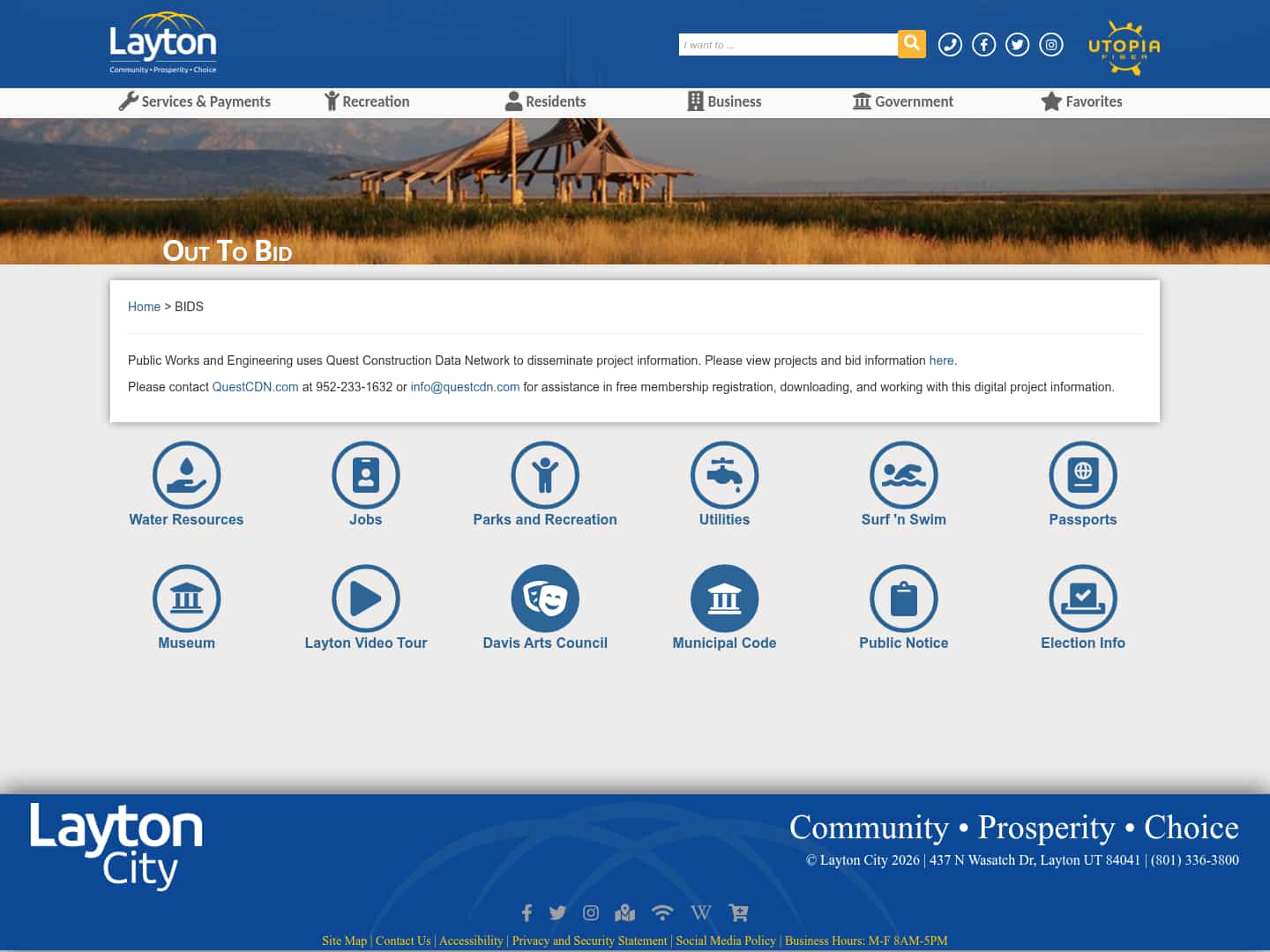Click the (801) 336-3800 phone number
Screen dimensions: 1270x952
coord(1195,860)
